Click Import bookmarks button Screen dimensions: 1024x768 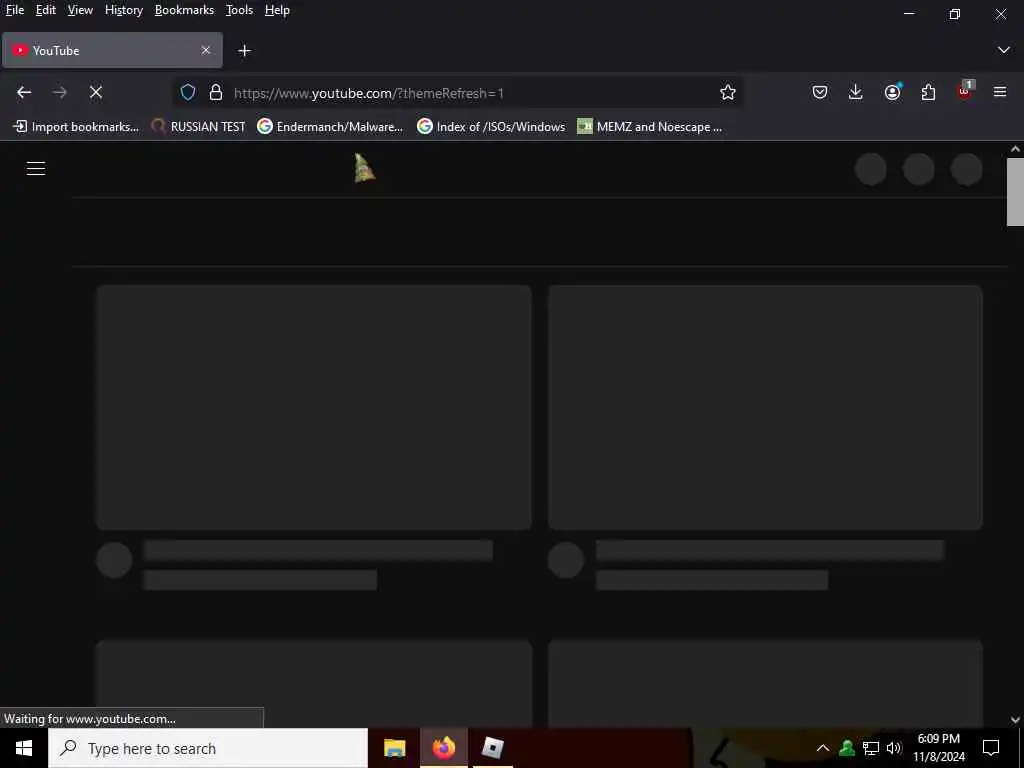76,127
